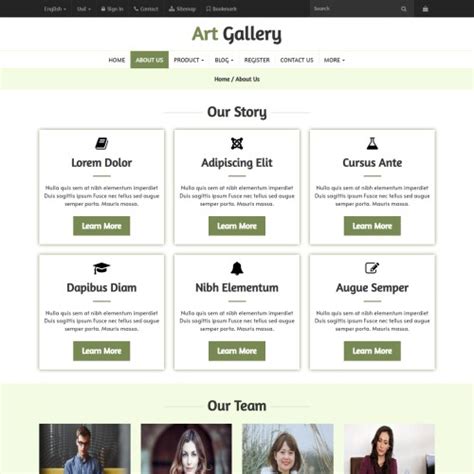
Task: Expand the English language dropdown
Action: 55,9
